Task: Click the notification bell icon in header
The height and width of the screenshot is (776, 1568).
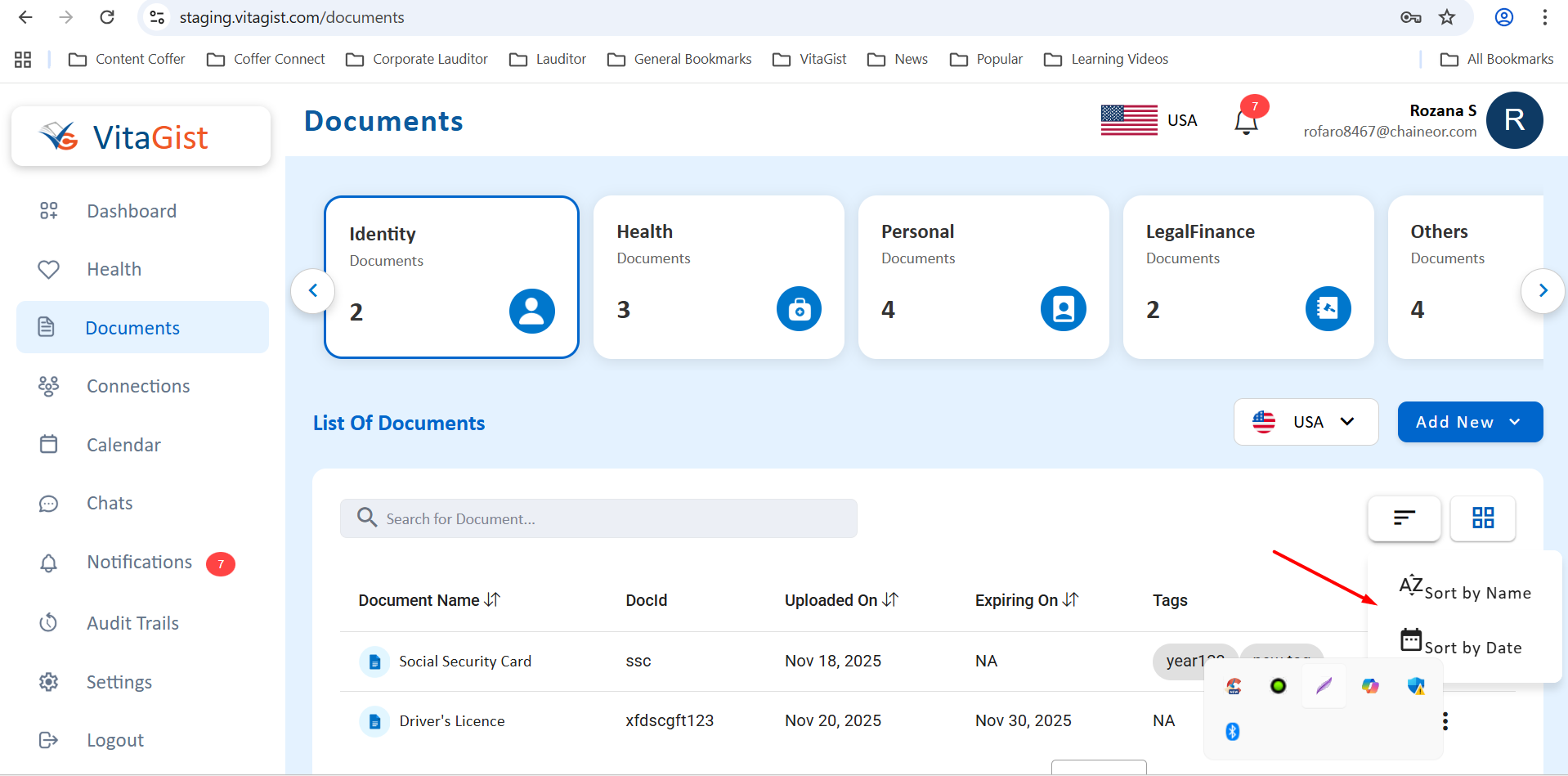Action: (1246, 122)
